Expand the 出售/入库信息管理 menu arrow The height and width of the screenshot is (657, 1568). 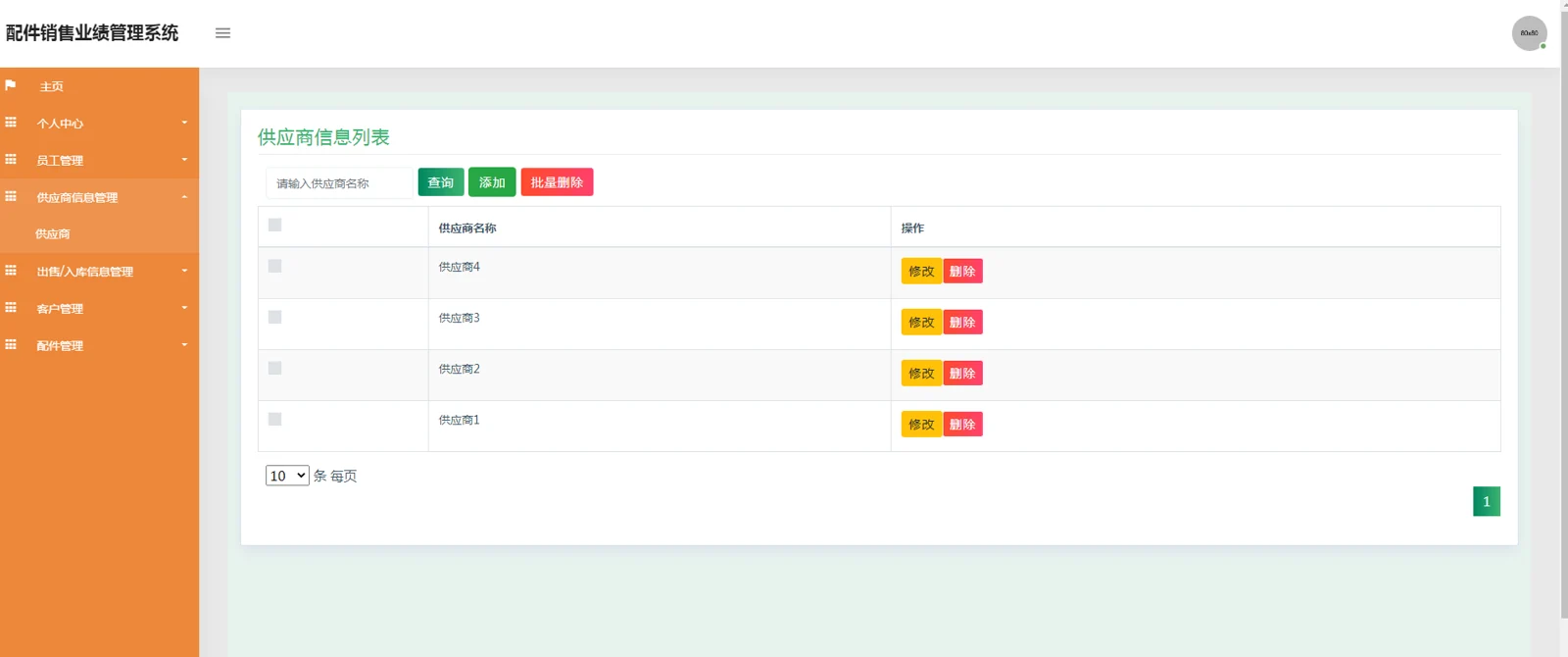[184, 271]
